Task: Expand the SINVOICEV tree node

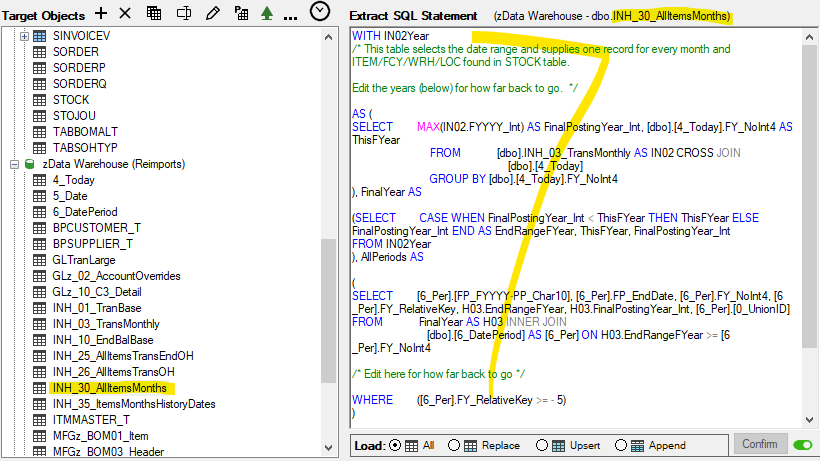Action: [25, 36]
